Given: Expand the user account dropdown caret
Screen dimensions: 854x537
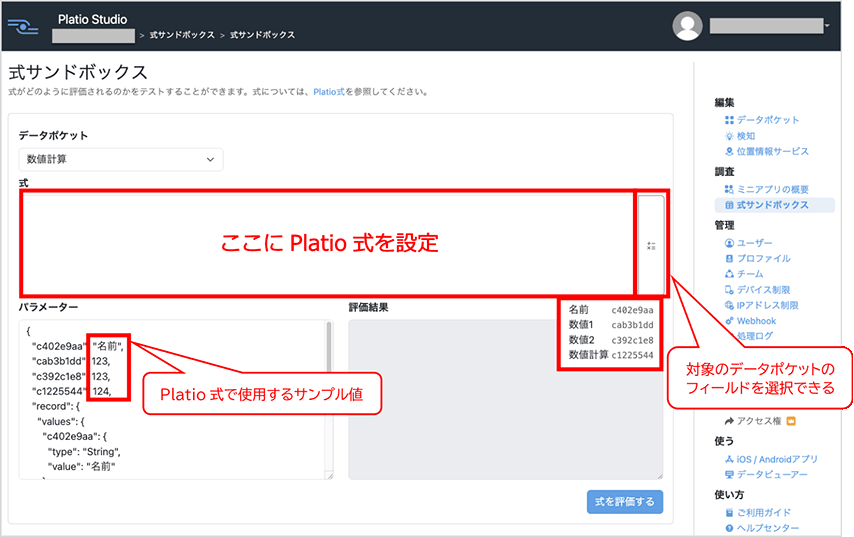Looking at the screenshot, I should tap(827, 26).
